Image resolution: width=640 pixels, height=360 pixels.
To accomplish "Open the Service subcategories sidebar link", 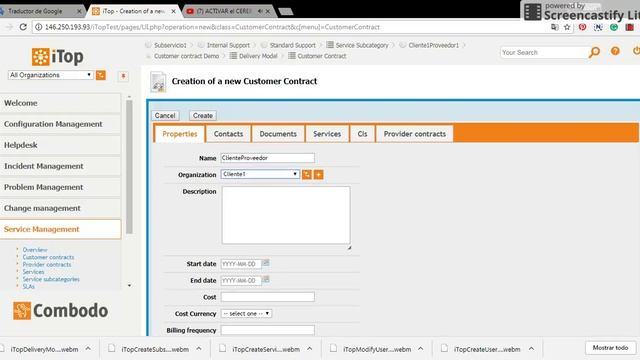I will [51, 279].
